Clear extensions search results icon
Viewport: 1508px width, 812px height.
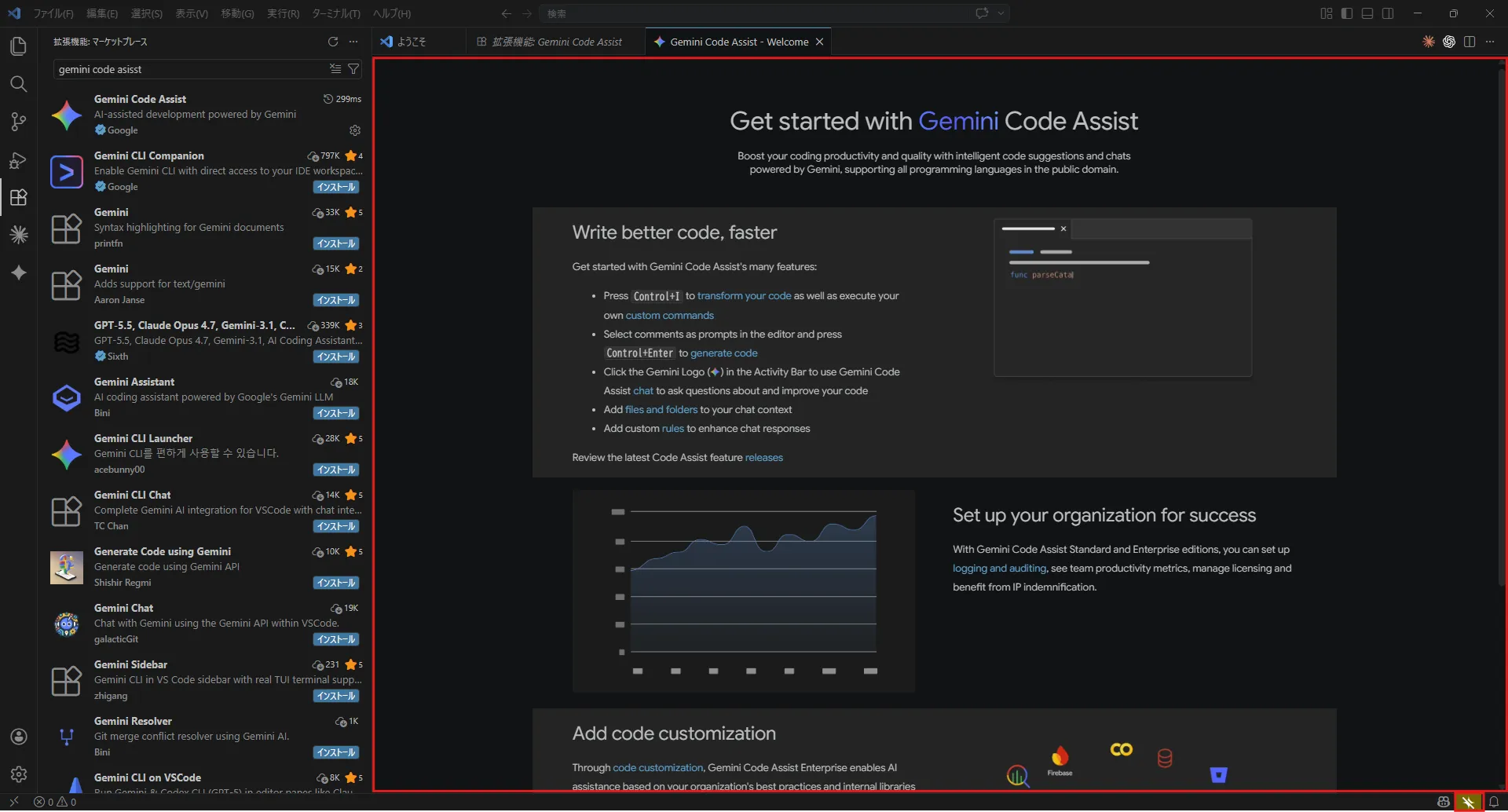pyautogui.click(x=335, y=69)
